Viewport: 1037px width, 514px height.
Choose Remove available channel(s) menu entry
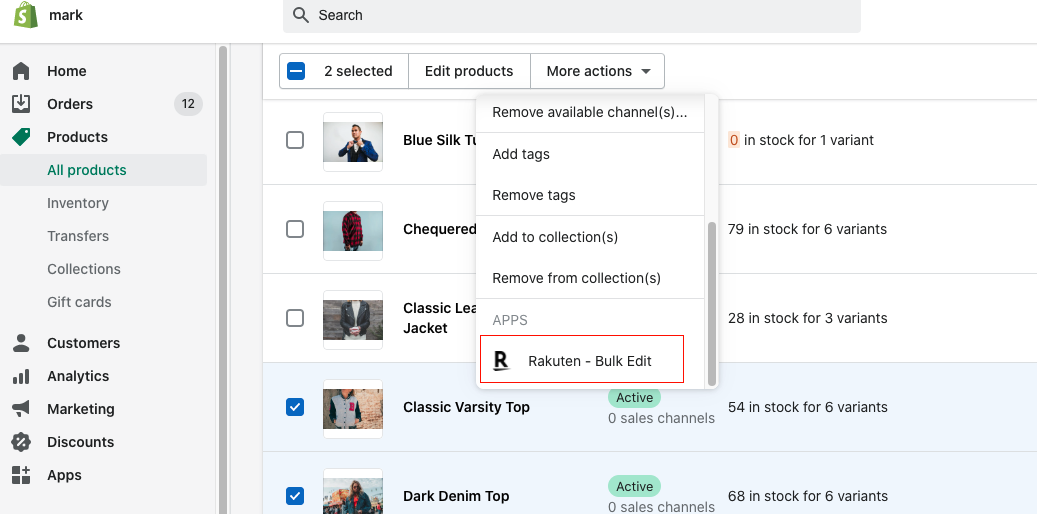pos(590,112)
